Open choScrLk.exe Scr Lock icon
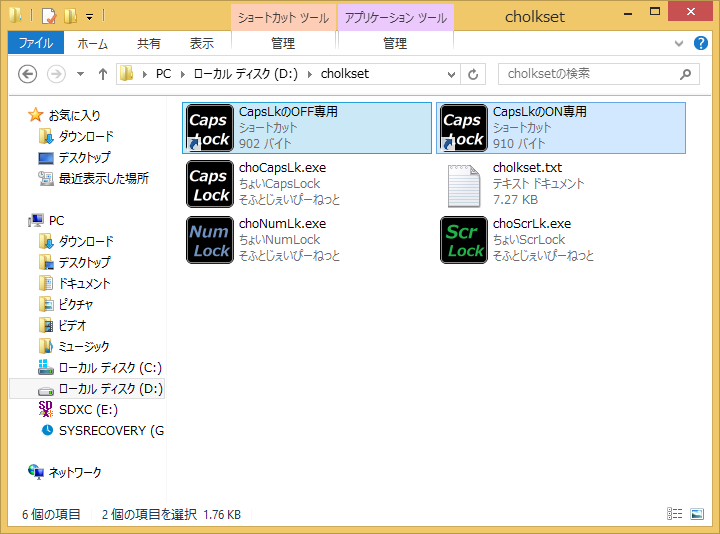720x534 pixels. (x=464, y=240)
